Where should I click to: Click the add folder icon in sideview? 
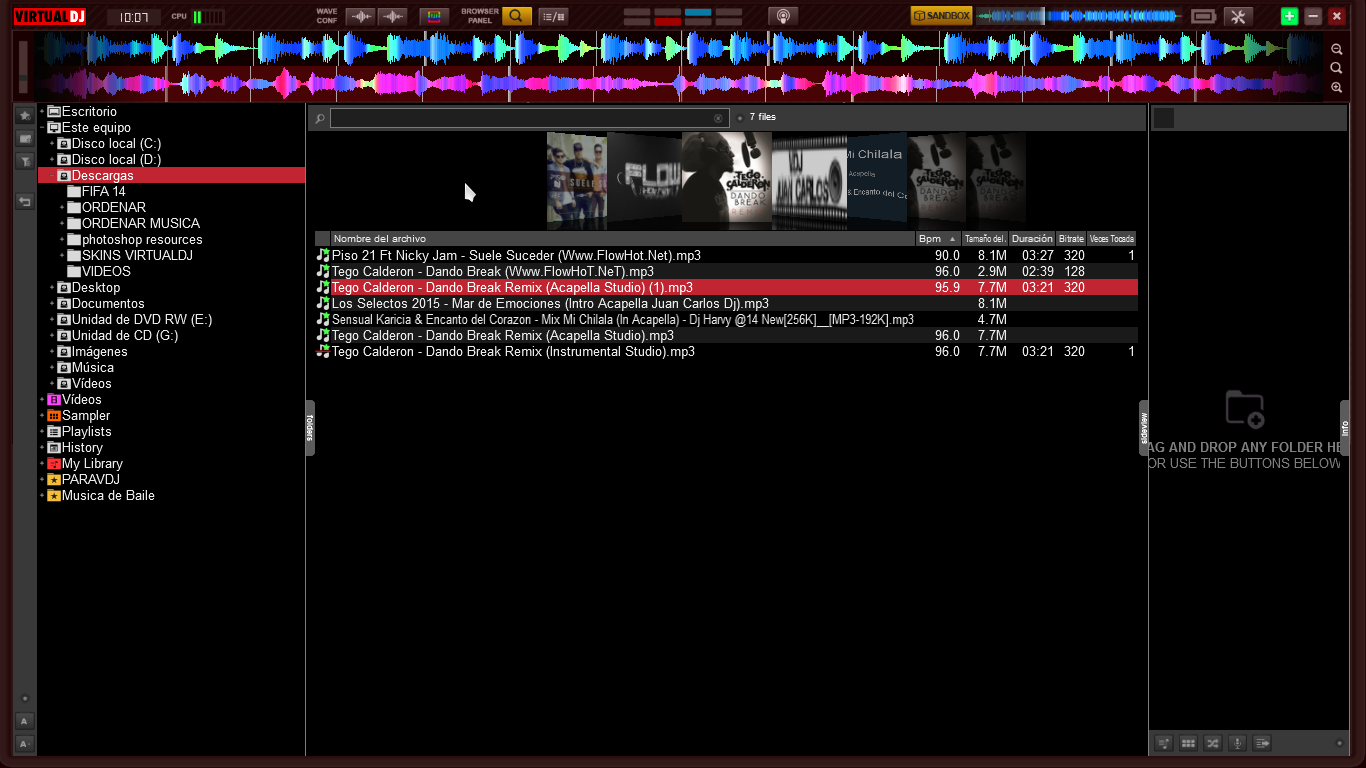click(x=1245, y=409)
